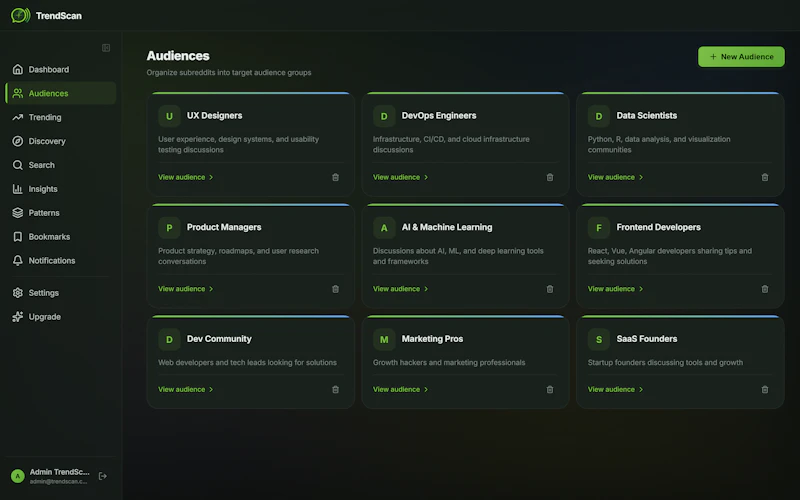Click the D badge on DevOps Engineers
This screenshot has height=500, width=800.
384,116
